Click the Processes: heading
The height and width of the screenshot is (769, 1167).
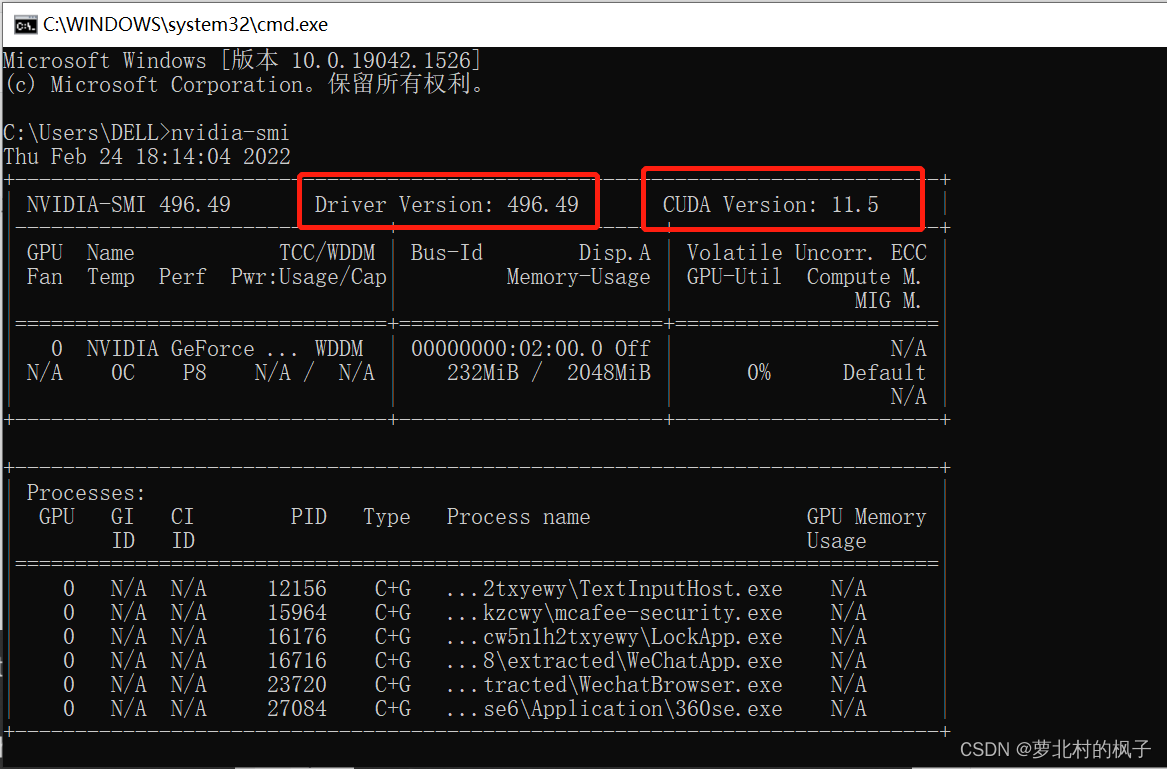[x=86, y=493]
